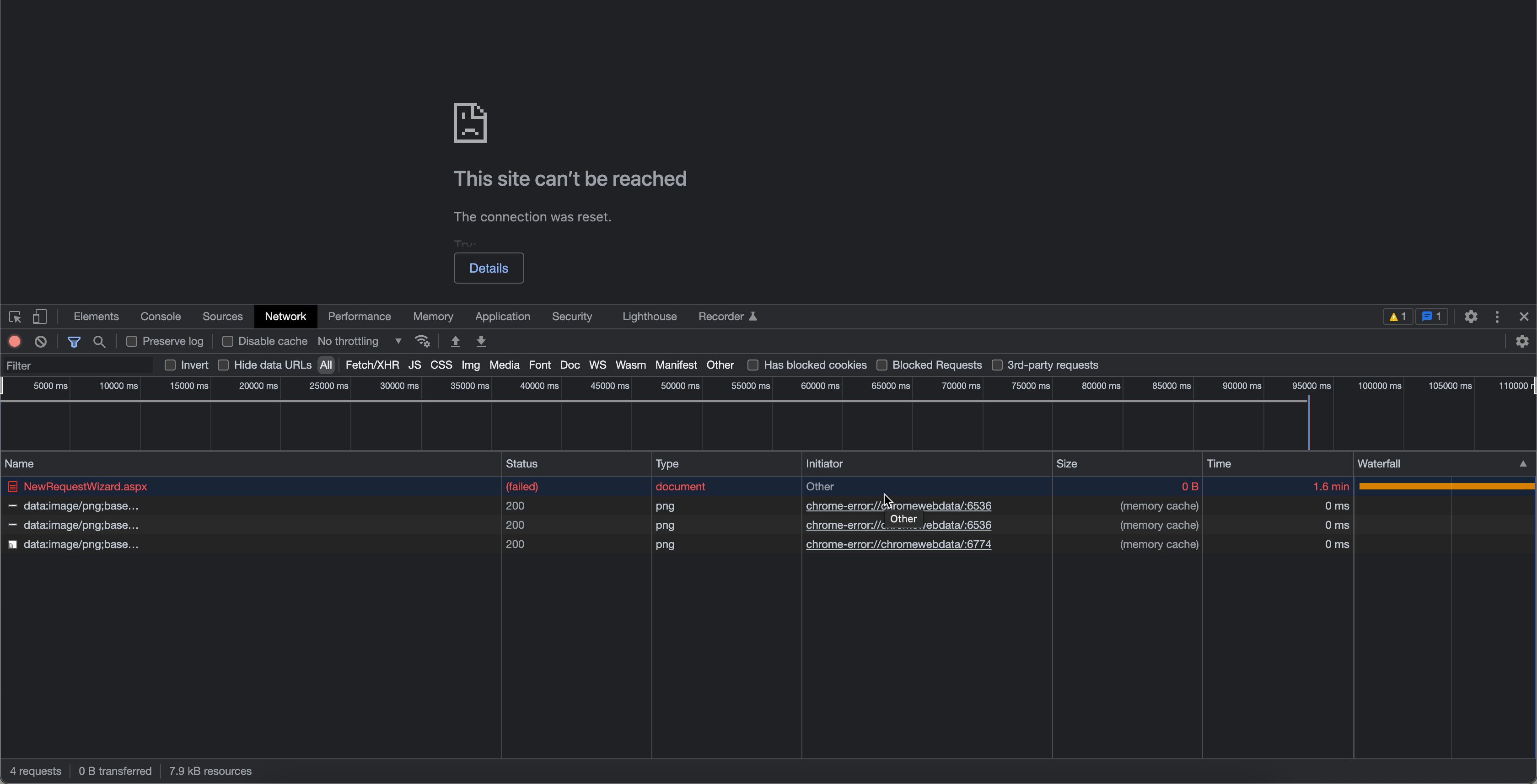Focus the Filter text field

(x=78, y=365)
